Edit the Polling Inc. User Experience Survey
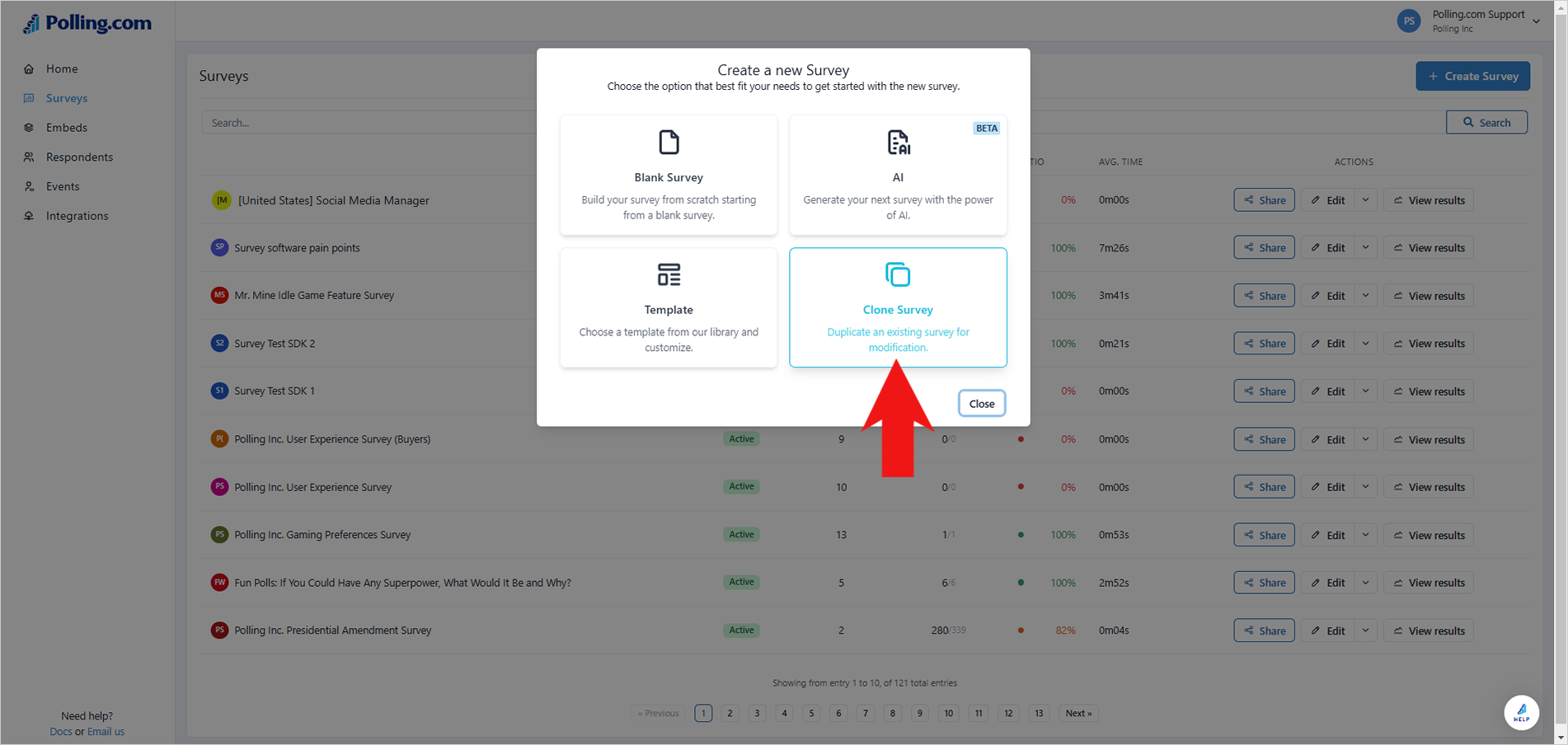The height and width of the screenshot is (745, 1568). pos(1327,487)
